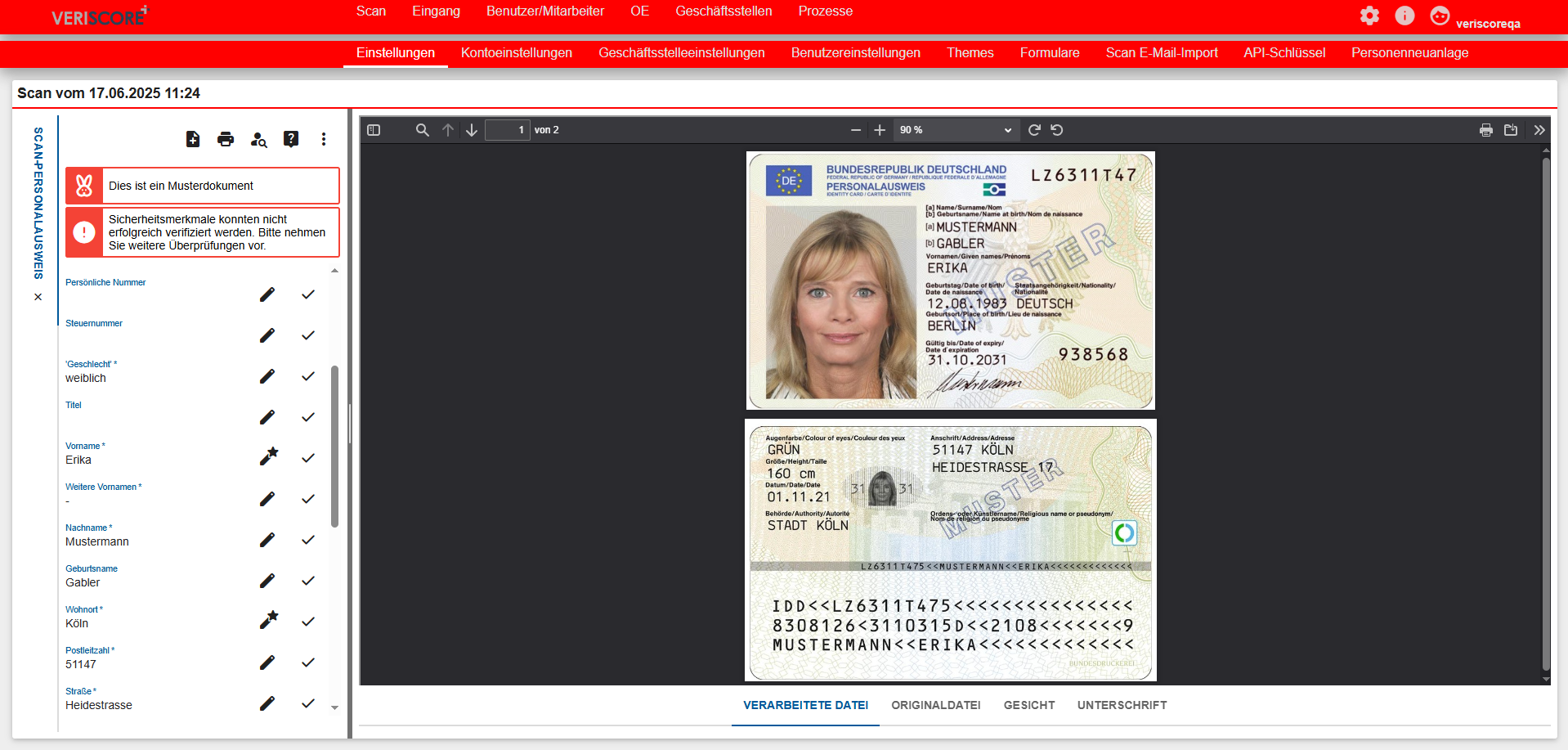
Task: Click the magic wand icon beside Vorname
Action: pos(268,457)
